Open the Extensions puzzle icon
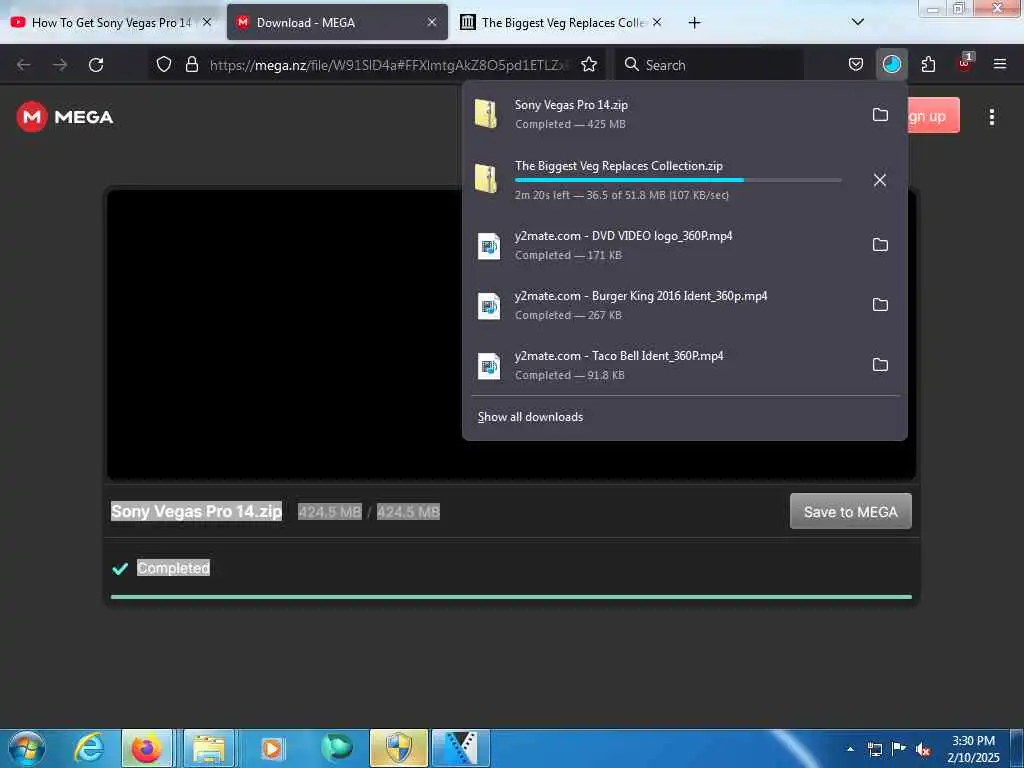 (928, 64)
